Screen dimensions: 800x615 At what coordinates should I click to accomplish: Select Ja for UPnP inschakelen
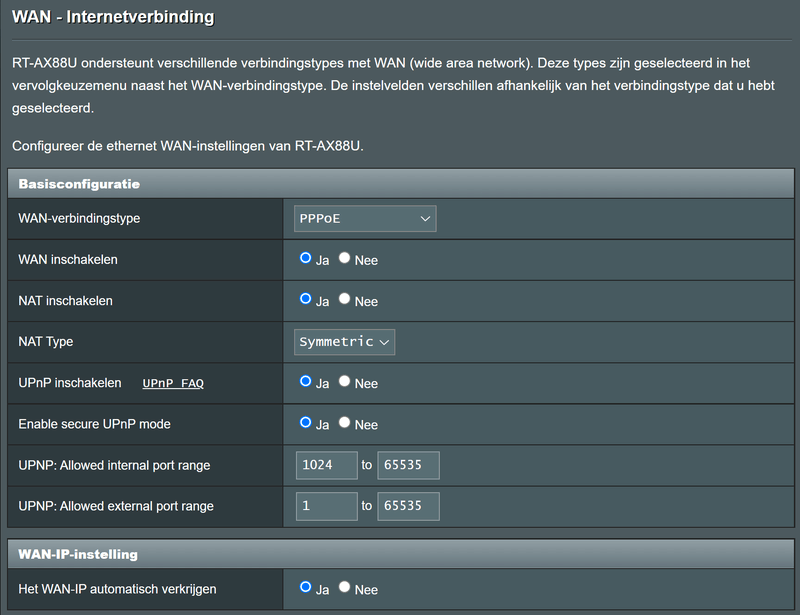click(306, 382)
